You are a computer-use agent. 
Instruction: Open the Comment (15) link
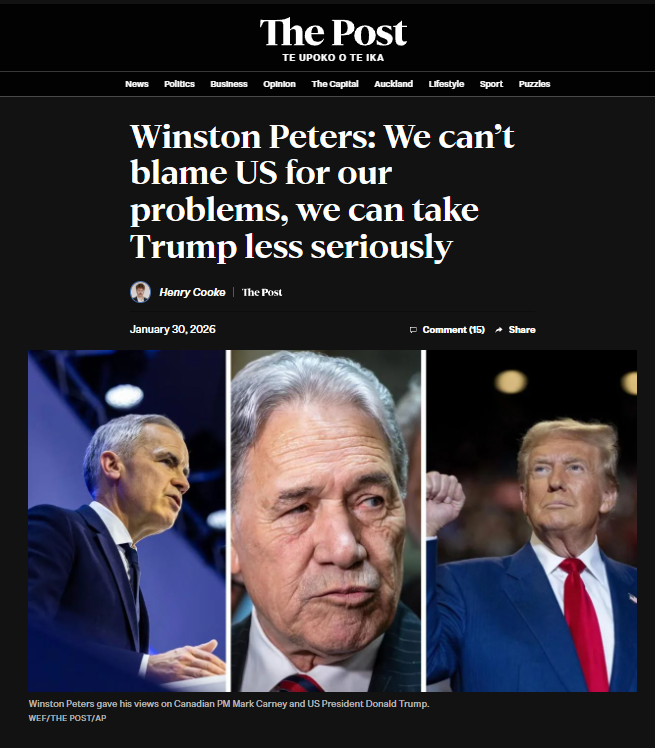[x=454, y=330]
